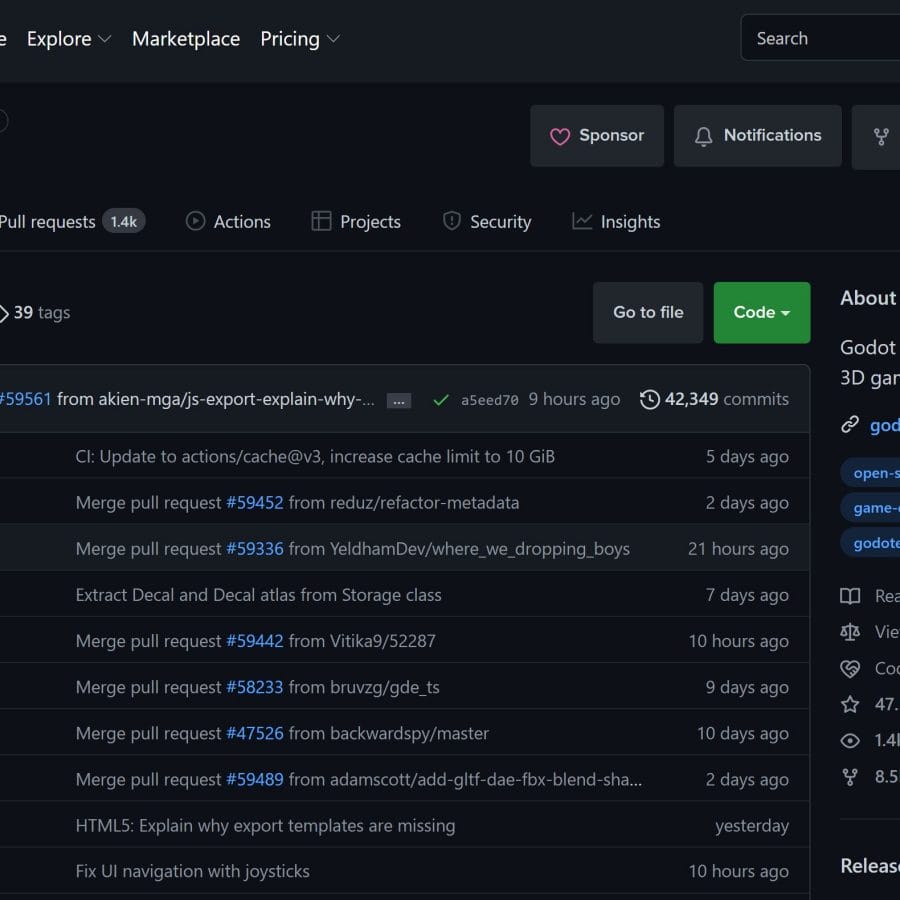Click the heart icon on Sponsor button
This screenshot has height=900, width=900.
560,136
